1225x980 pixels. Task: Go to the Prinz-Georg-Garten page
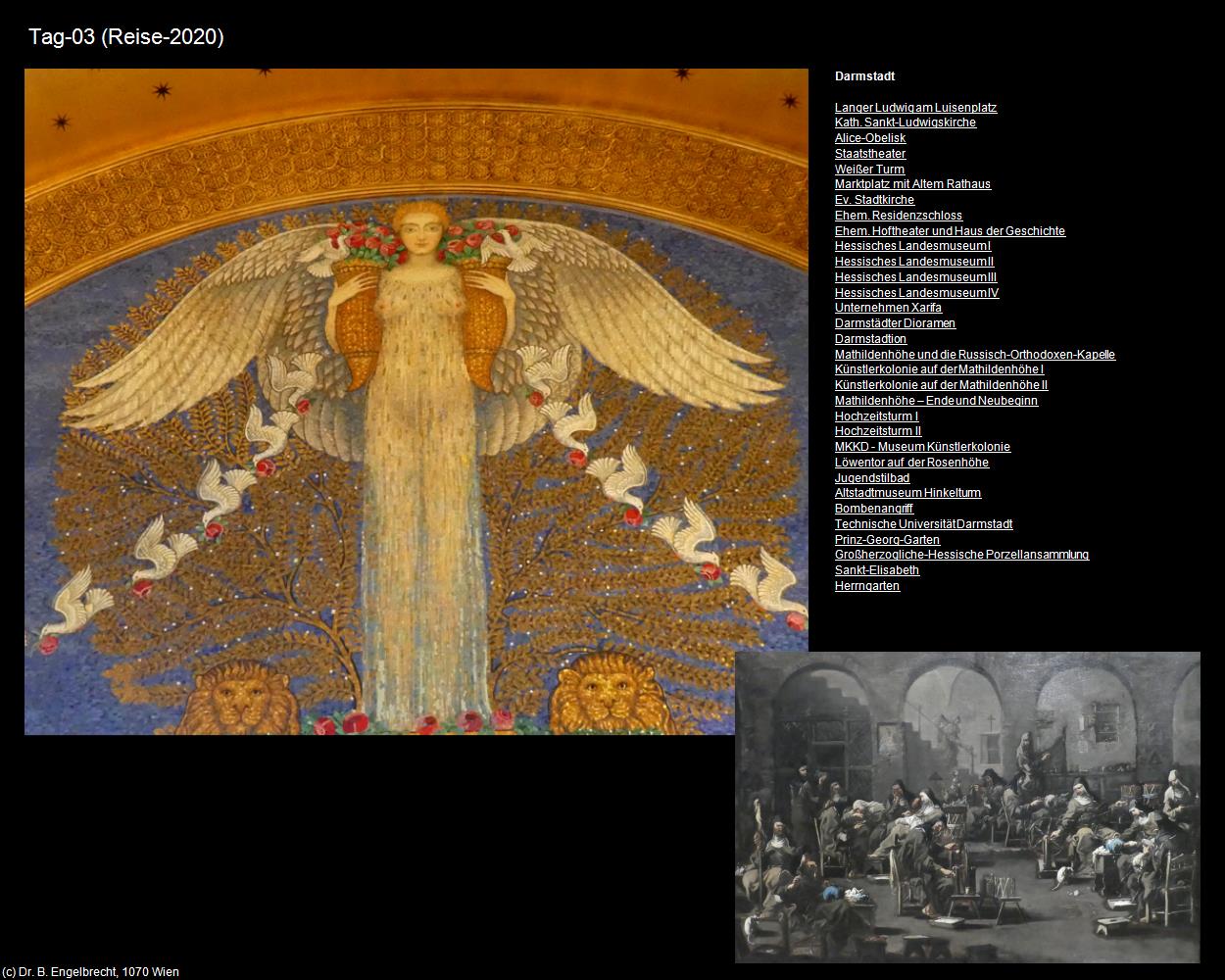(x=888, y=540)
